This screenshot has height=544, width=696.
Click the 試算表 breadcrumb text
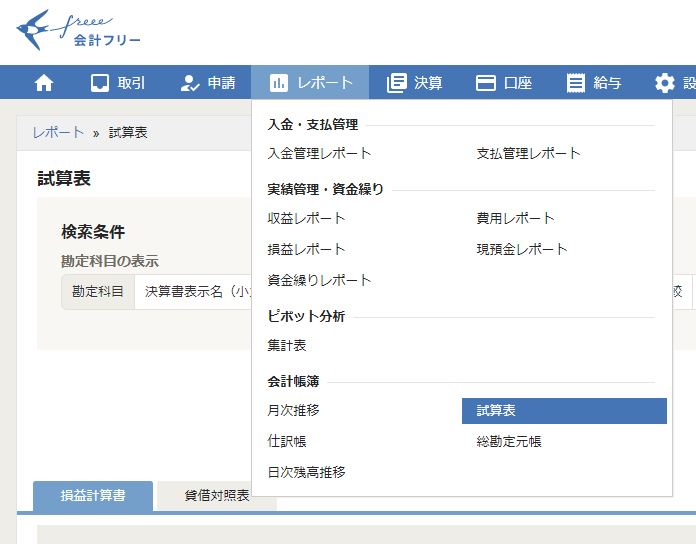point(128,132)
